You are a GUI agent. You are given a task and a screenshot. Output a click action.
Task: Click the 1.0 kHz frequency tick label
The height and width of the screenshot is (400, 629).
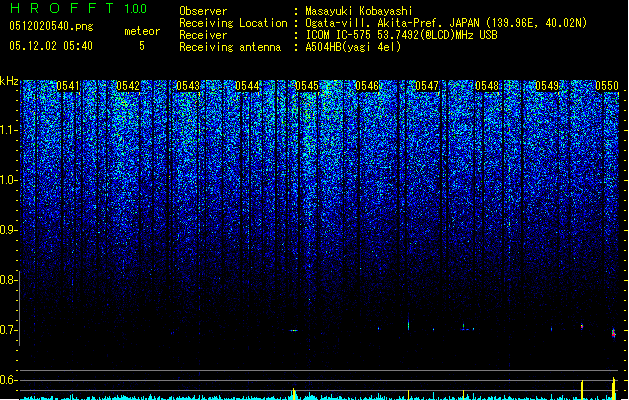pos(8,180)
